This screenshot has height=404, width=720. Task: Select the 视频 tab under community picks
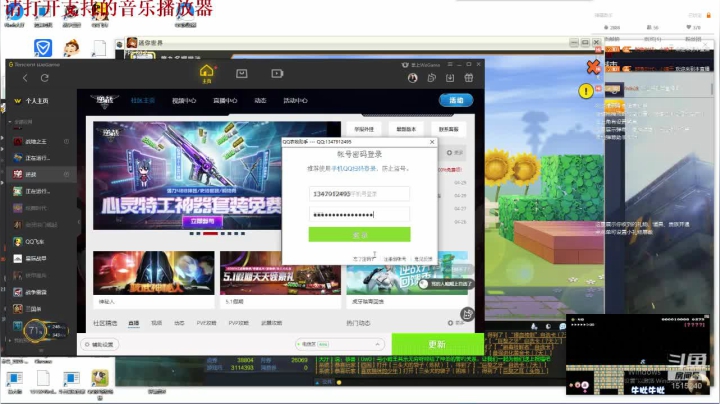[x=157, y=323]
